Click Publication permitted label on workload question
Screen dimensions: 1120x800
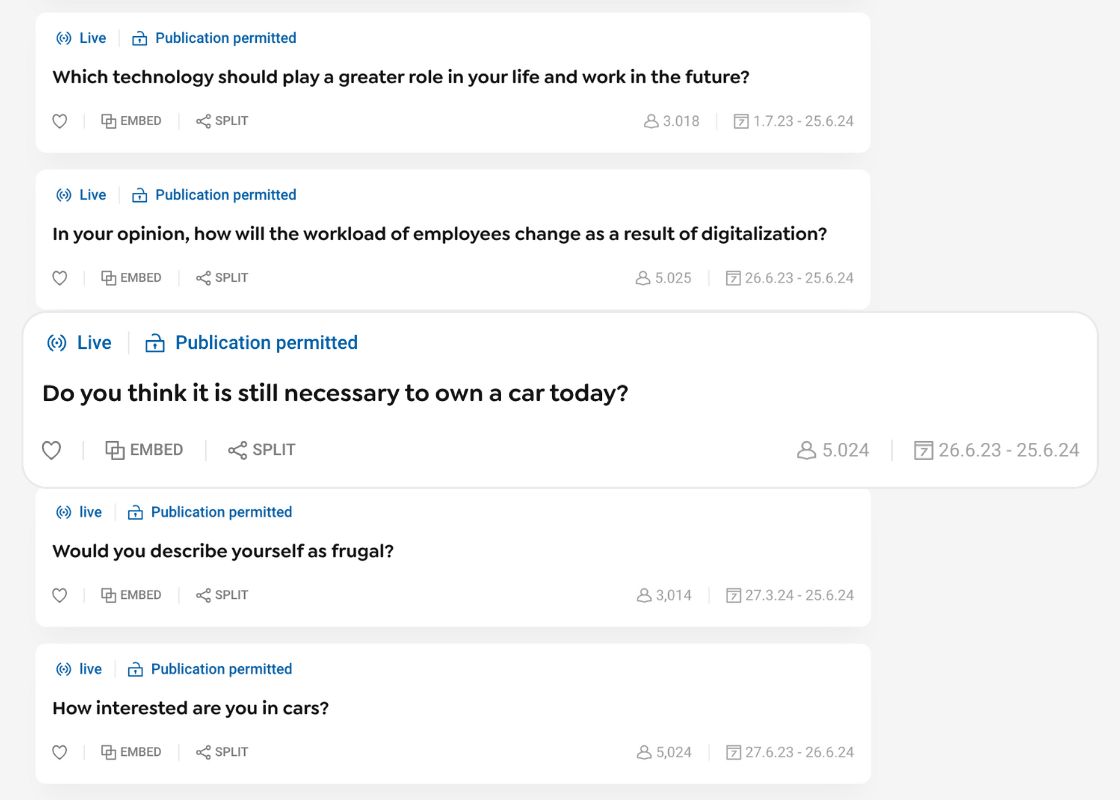pos(225,195)
